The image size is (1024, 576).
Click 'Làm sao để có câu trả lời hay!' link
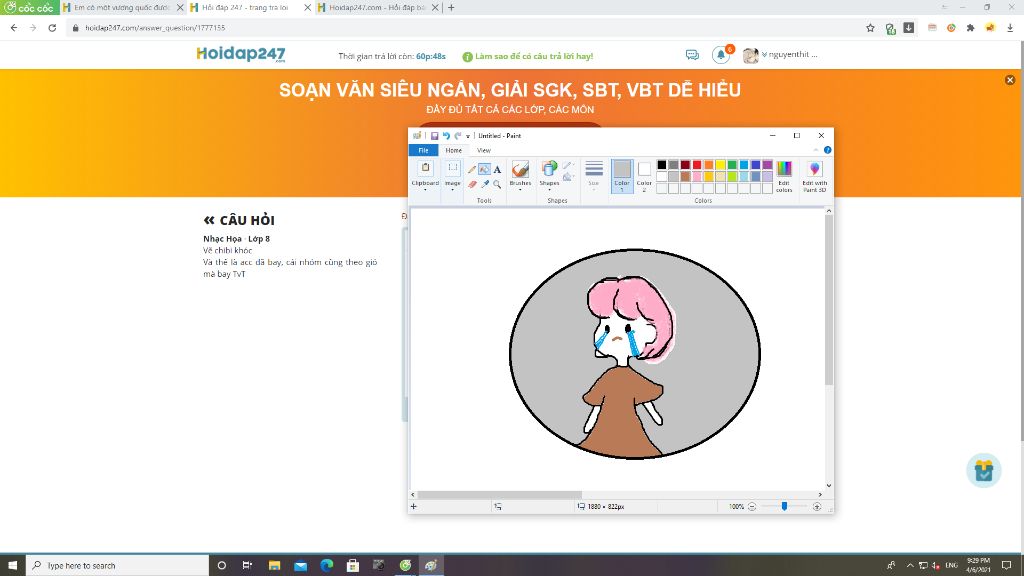534,56
